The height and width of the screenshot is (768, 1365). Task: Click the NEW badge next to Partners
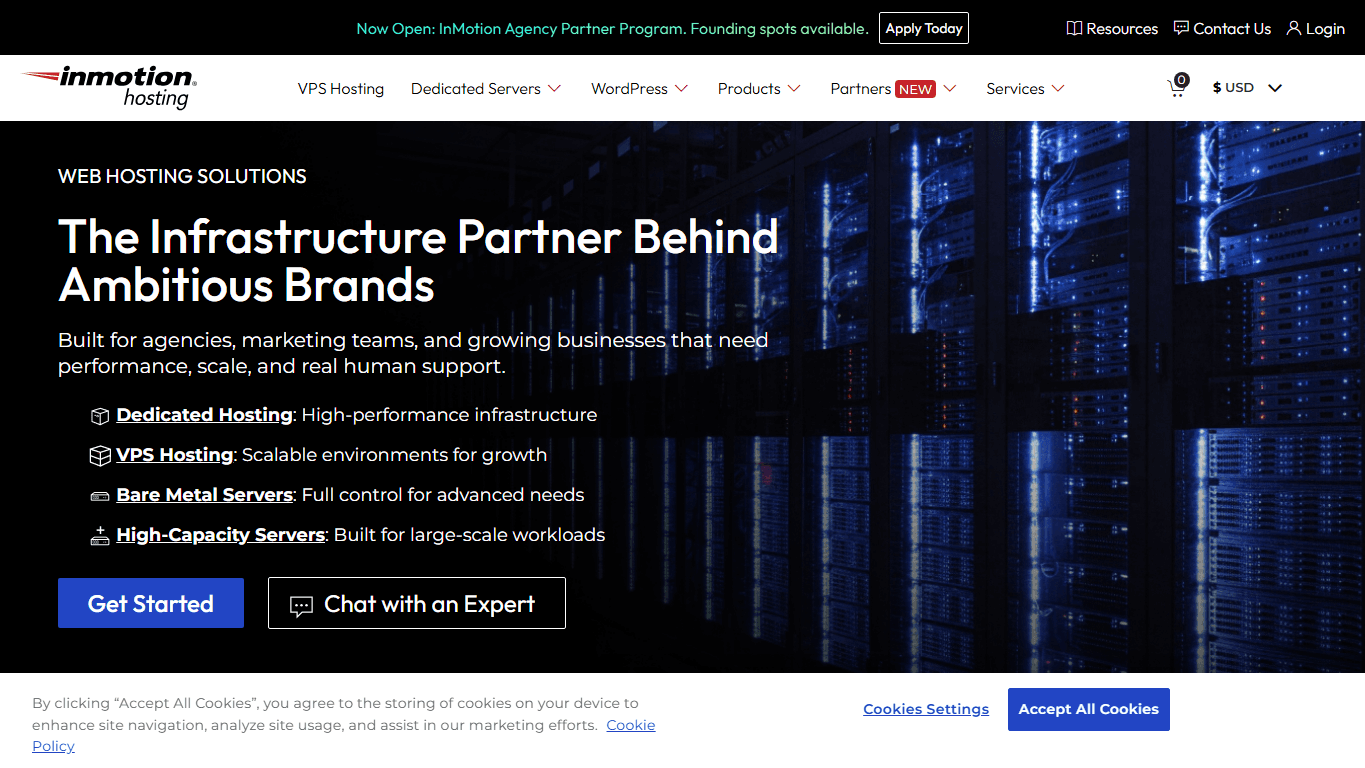915,89
